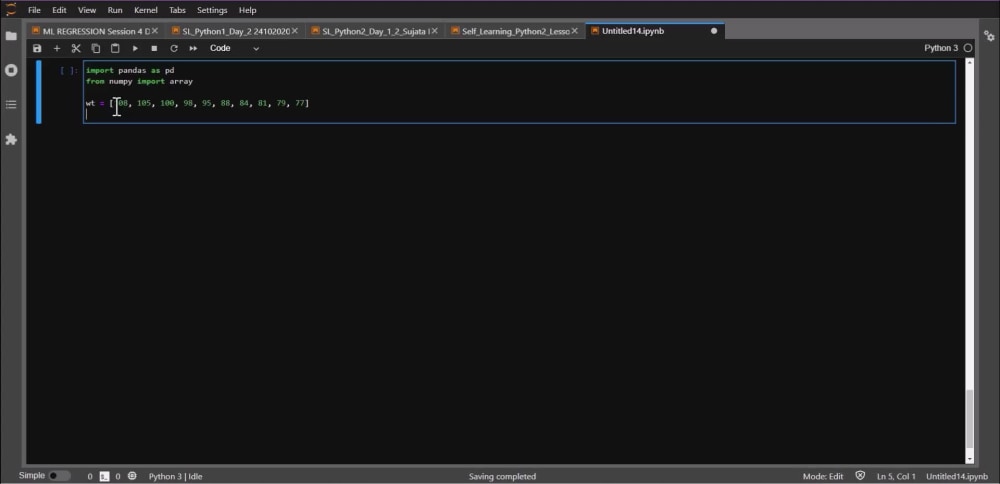
Task: Restart the kernel
Action: pyautogui.click(x=173, y=48)
